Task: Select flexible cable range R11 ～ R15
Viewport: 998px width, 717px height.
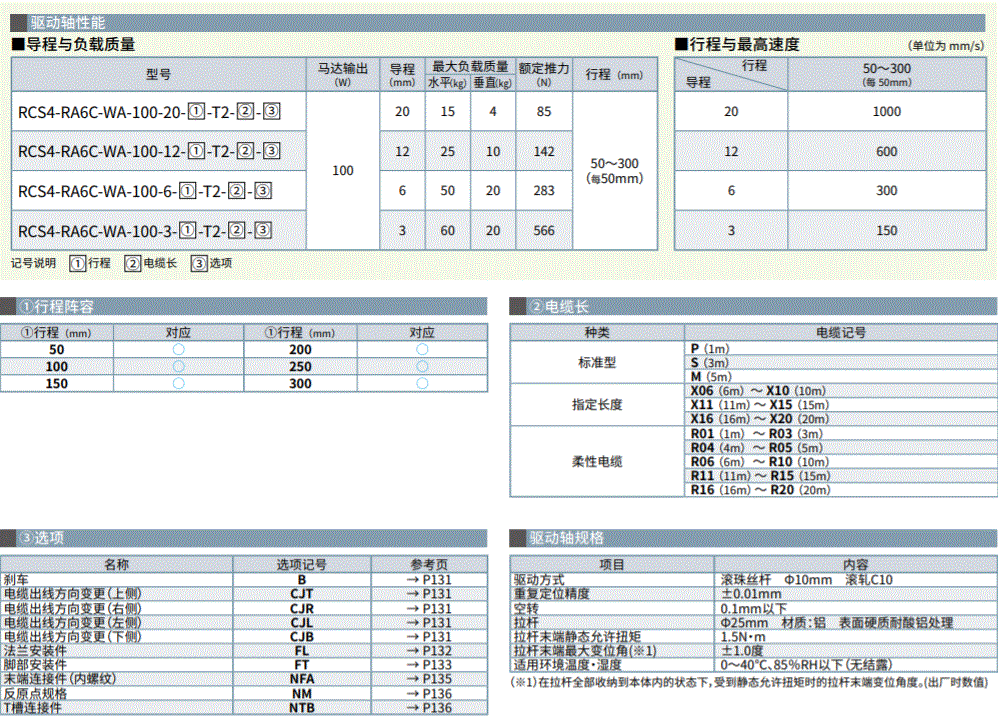Action: tap(761, 476)
